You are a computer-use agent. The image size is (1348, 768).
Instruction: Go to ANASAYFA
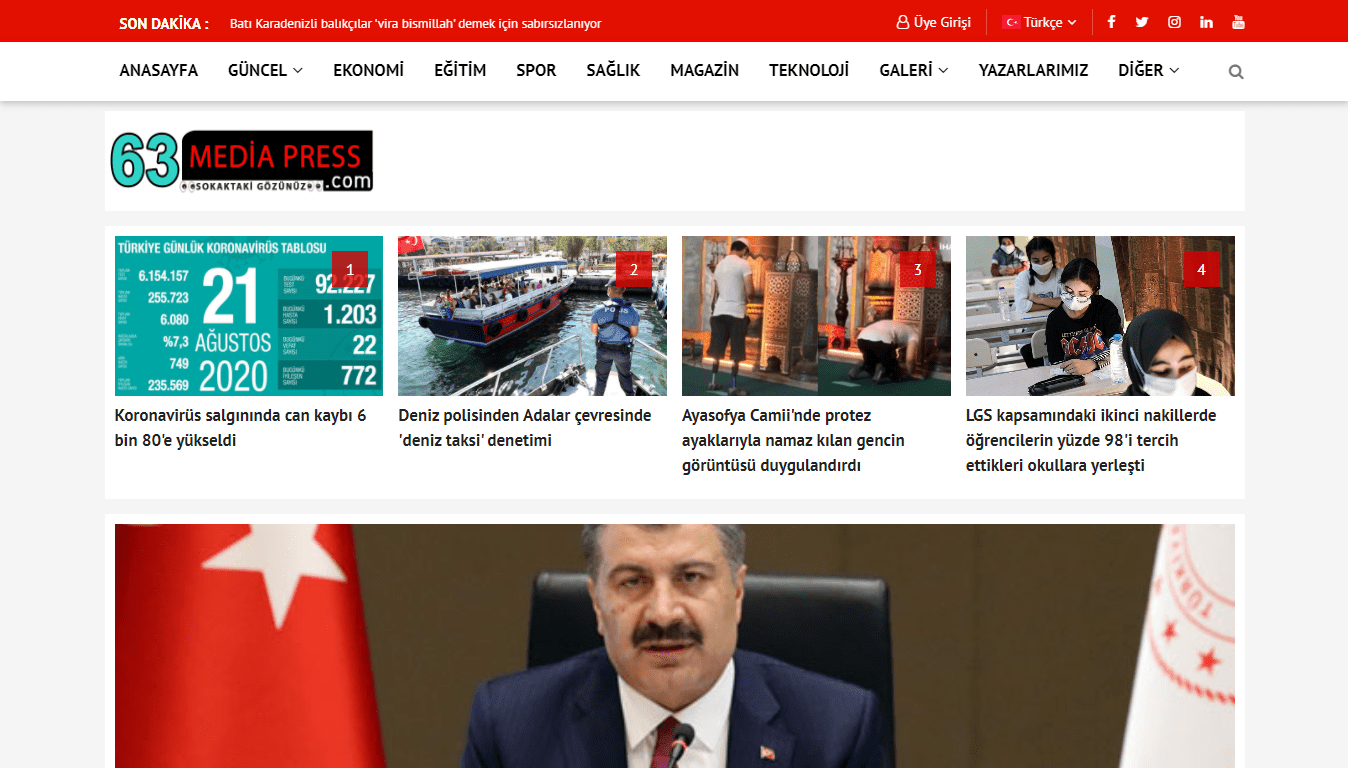click(158, 70)
